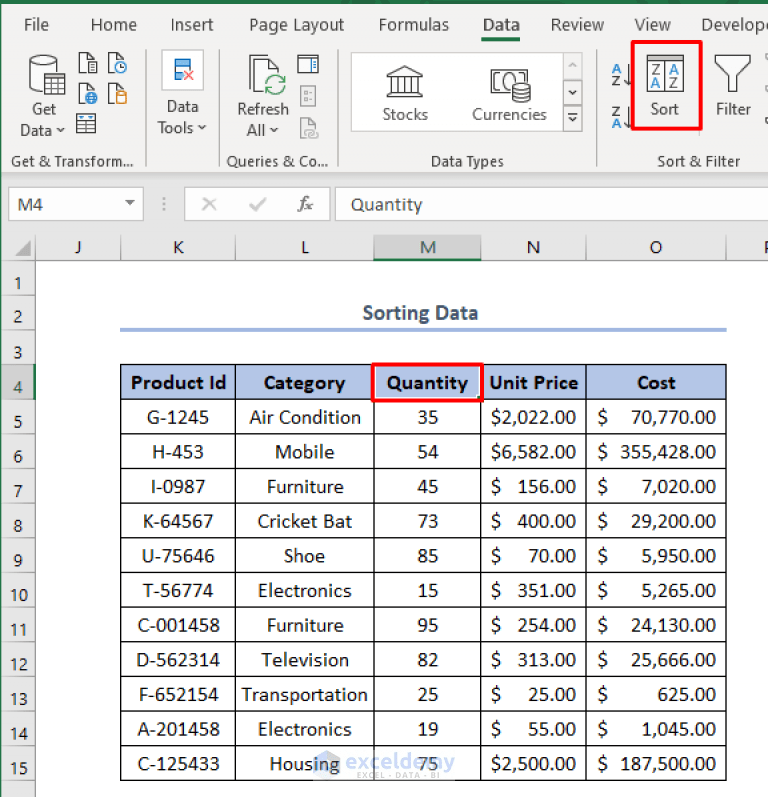This screenshot has height=797, width=768.
Task: Sort descending with Z to A icon
Action: 621,116
